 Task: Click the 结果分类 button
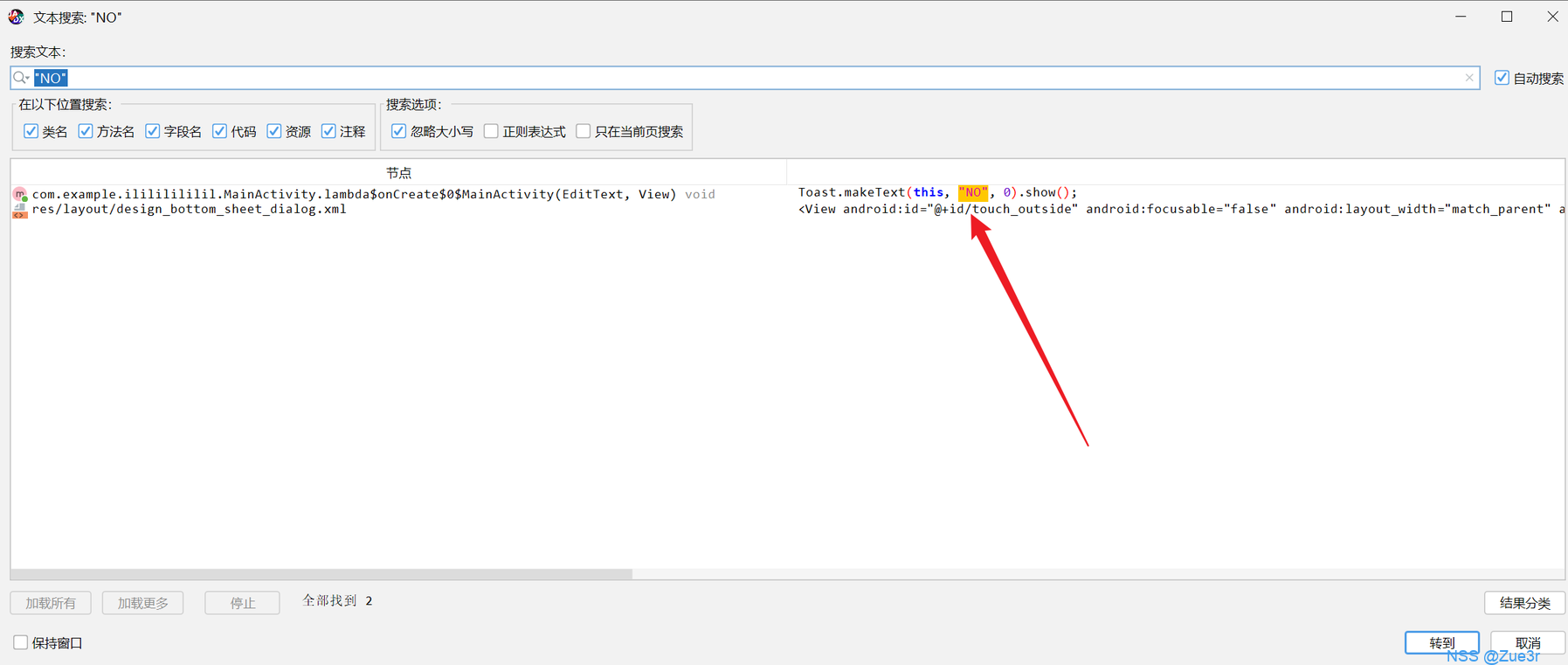[1523, 602]
